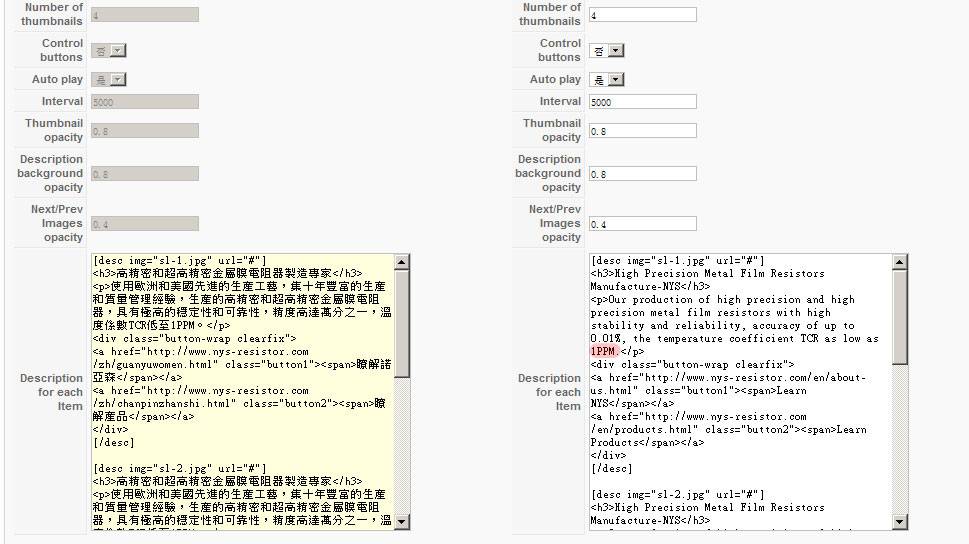Screen dimensions: 969x544
Task: Open the grayed-out Auto play dropdown
Action: pos(109,80)
